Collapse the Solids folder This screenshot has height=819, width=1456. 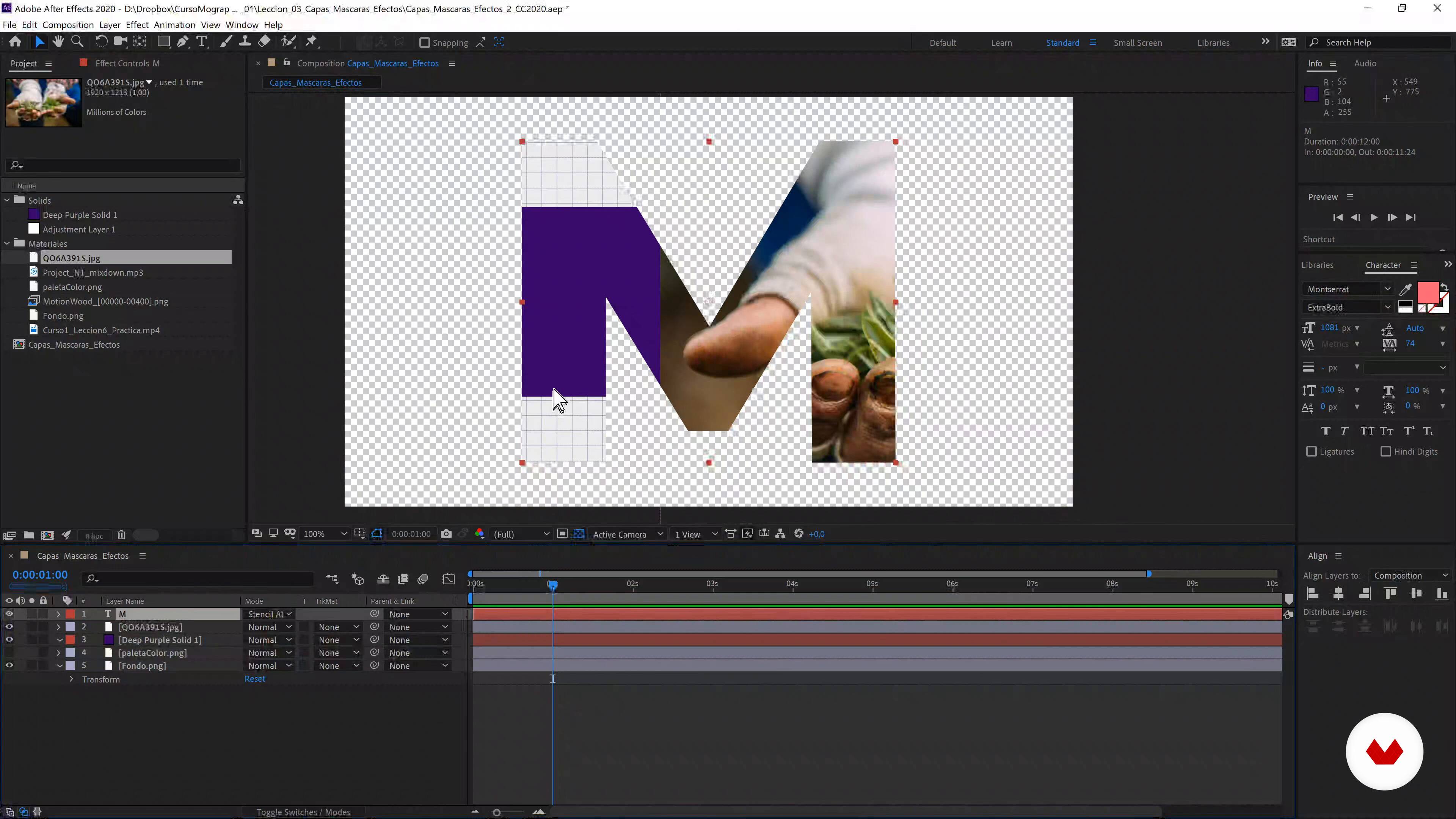click(7, 200)
